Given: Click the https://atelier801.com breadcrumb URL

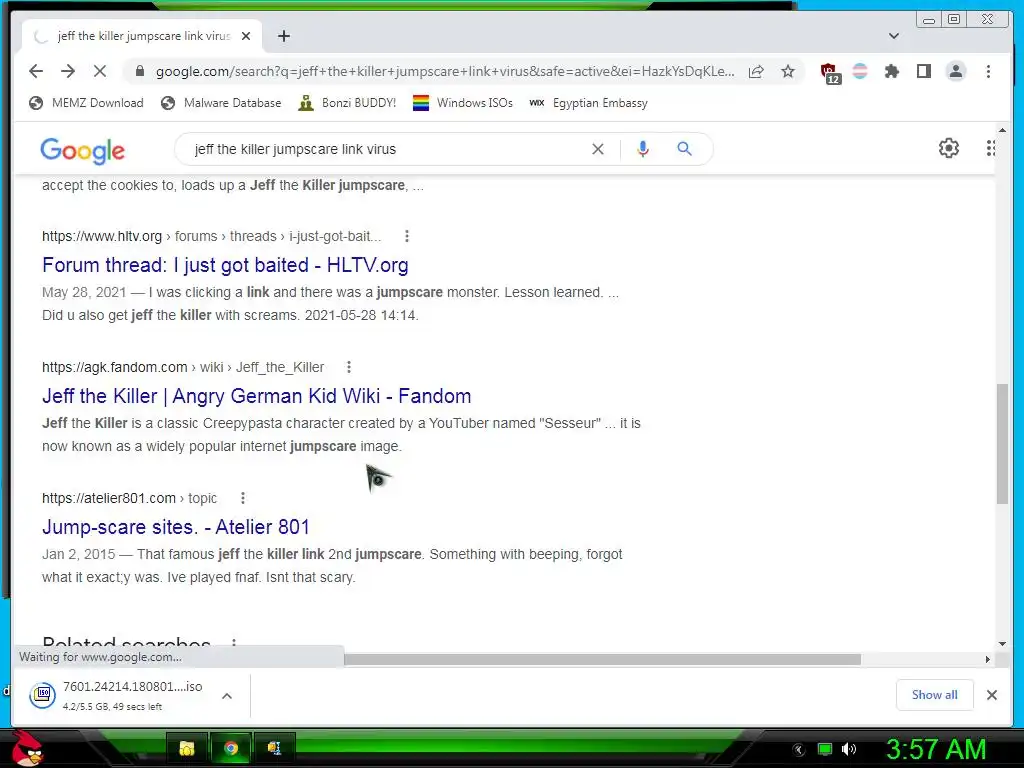Looking at the screenshot, I should 109,498.
